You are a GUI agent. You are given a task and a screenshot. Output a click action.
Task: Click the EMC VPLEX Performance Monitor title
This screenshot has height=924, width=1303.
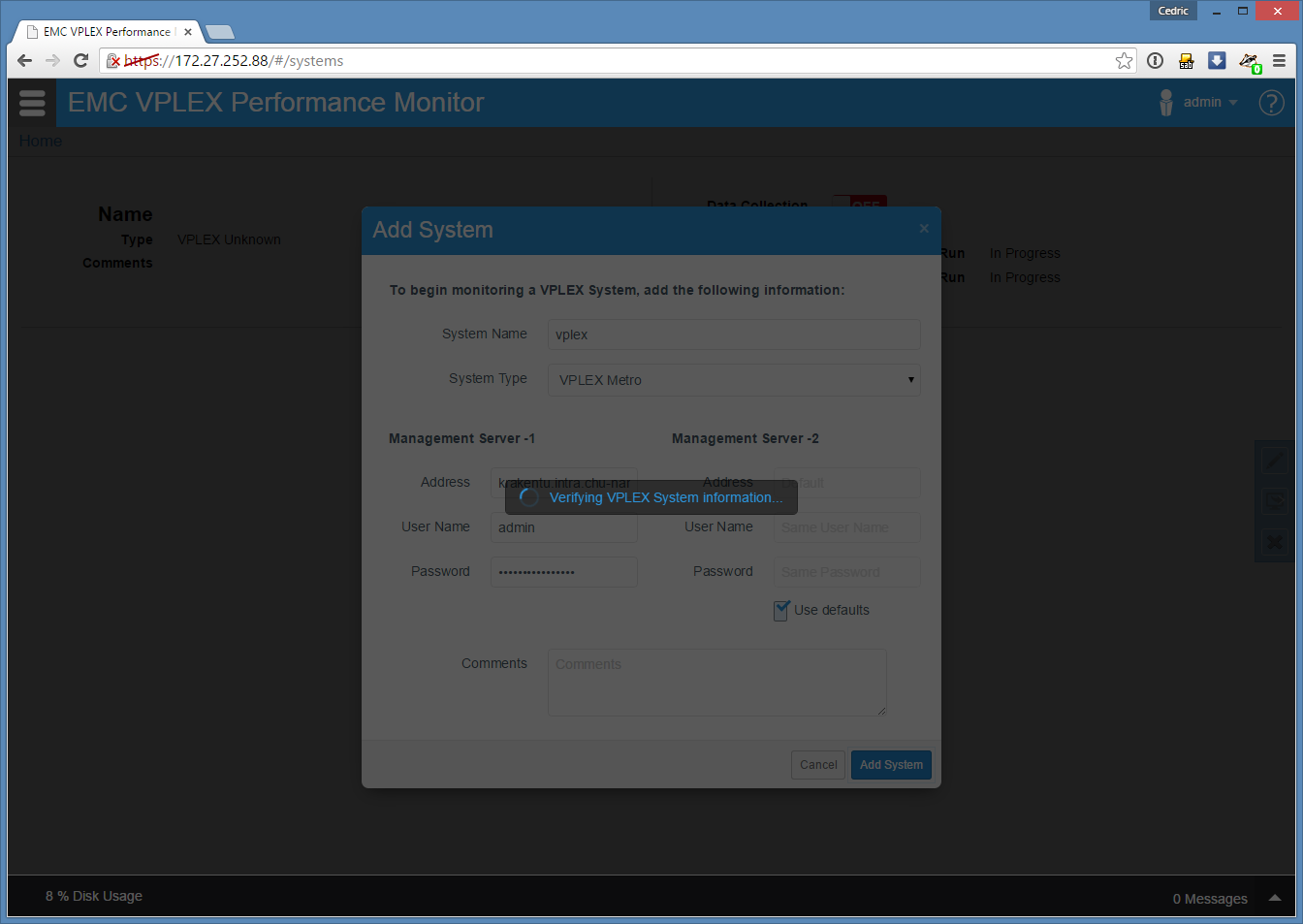(276, 103)
